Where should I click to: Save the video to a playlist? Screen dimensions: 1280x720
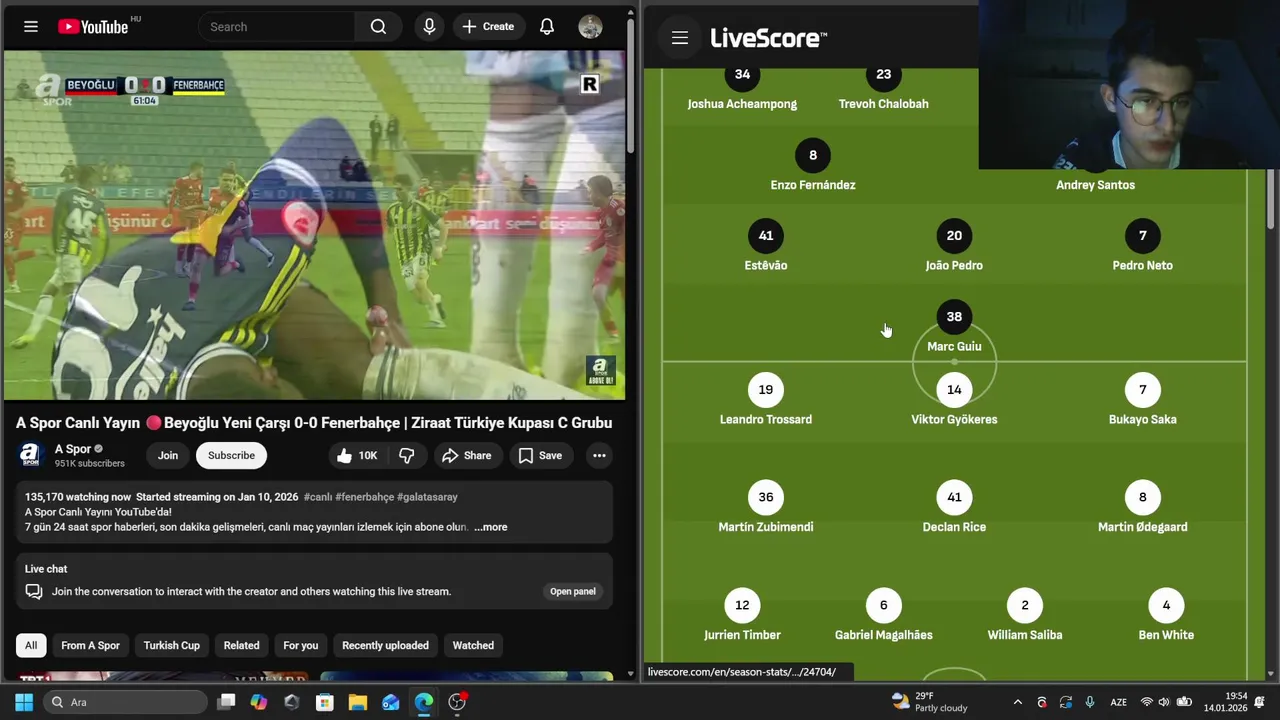(540, 455)
